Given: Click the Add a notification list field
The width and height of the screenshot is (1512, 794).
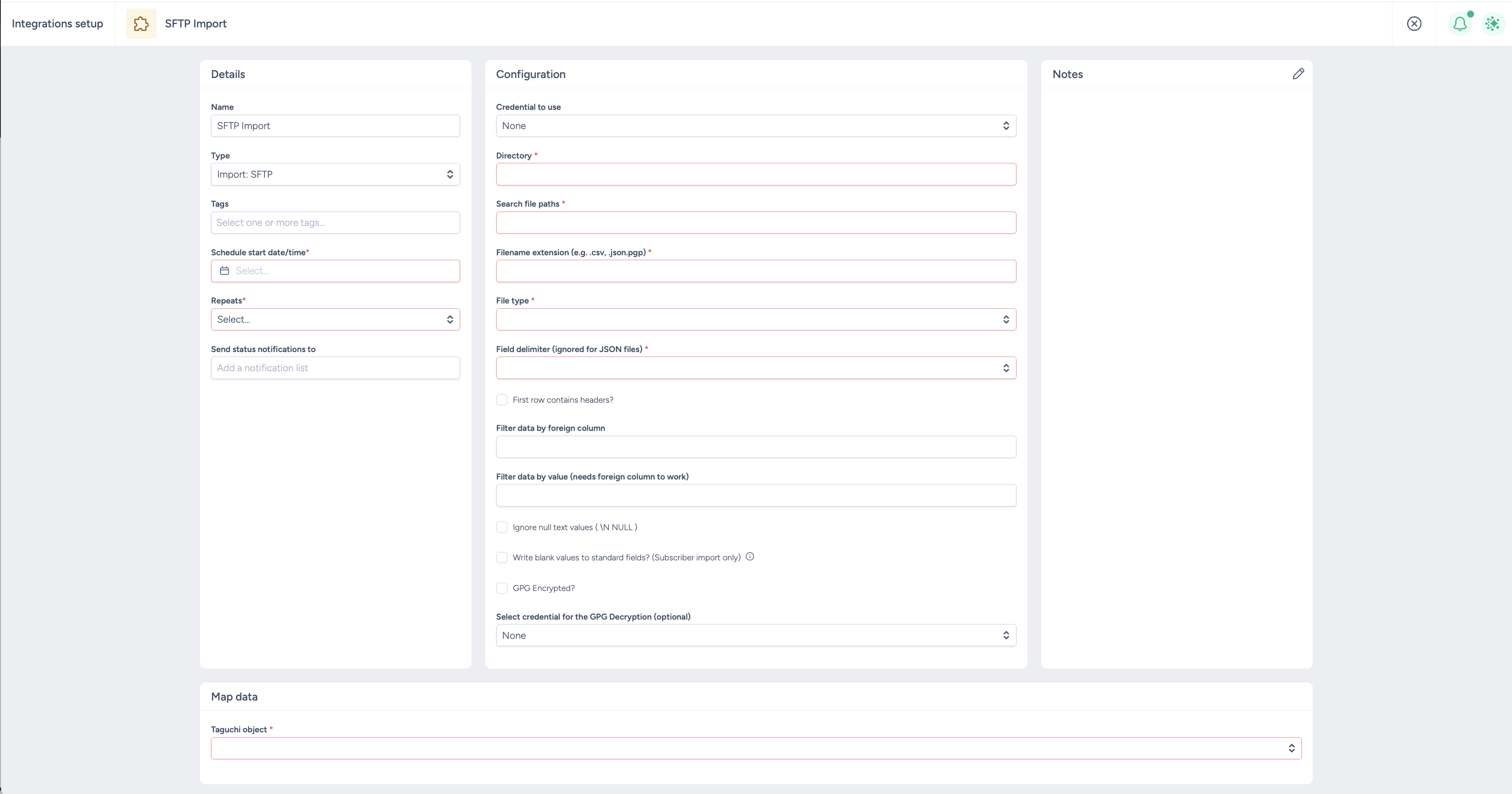Looking at the screenshot, I should 335,368.
